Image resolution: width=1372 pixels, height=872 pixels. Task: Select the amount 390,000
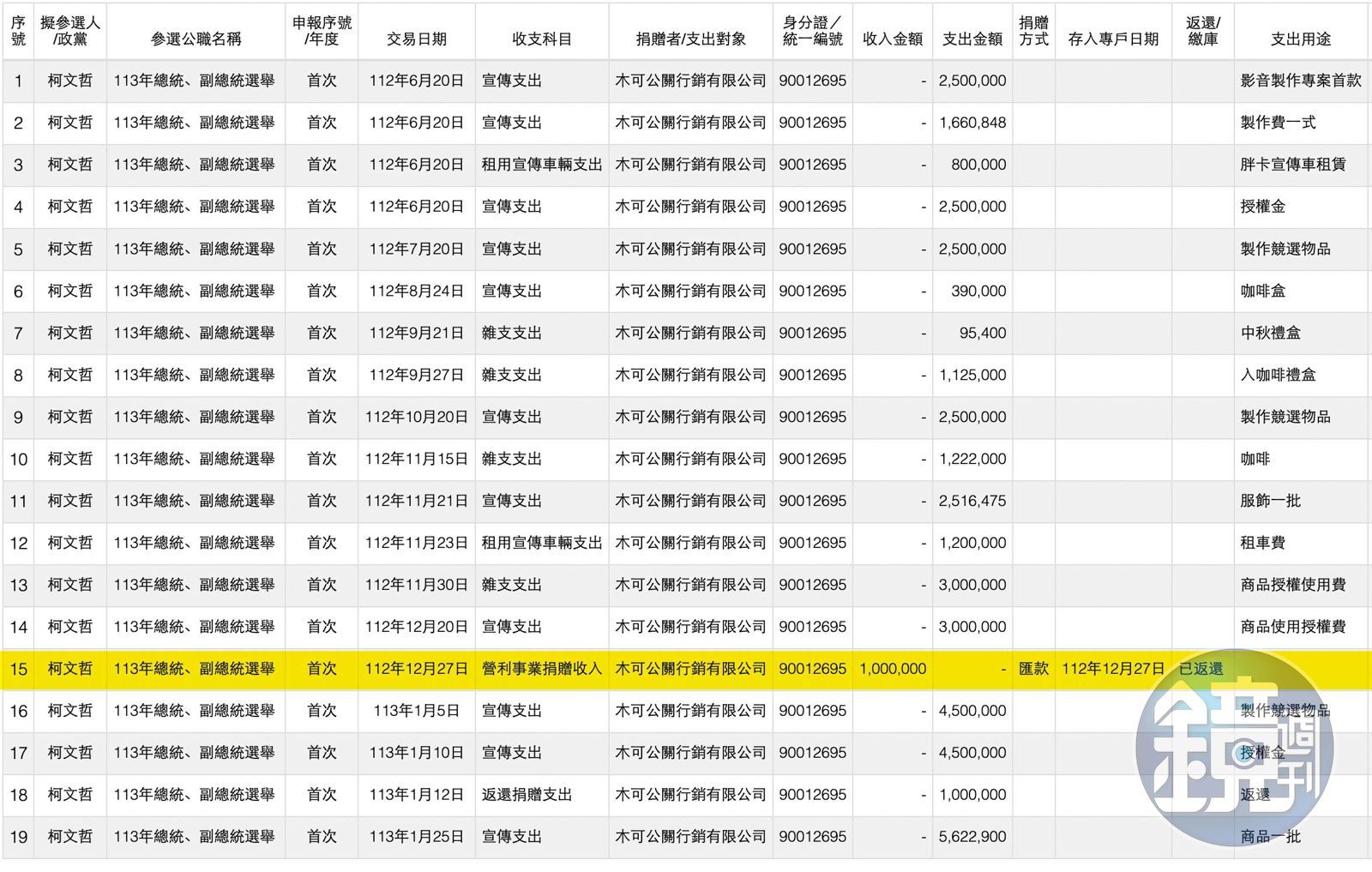coord(978,291)
